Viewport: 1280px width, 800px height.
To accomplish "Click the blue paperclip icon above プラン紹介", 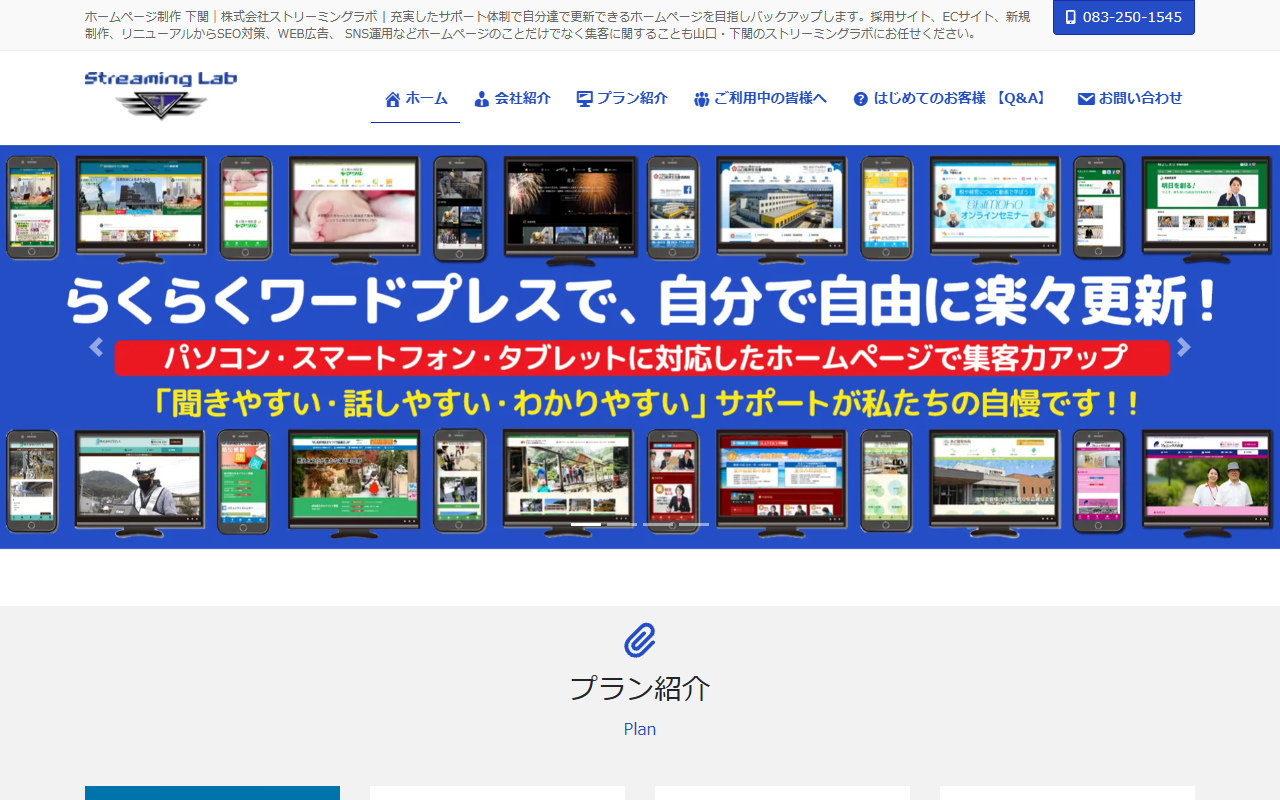I will coord(640,640).
